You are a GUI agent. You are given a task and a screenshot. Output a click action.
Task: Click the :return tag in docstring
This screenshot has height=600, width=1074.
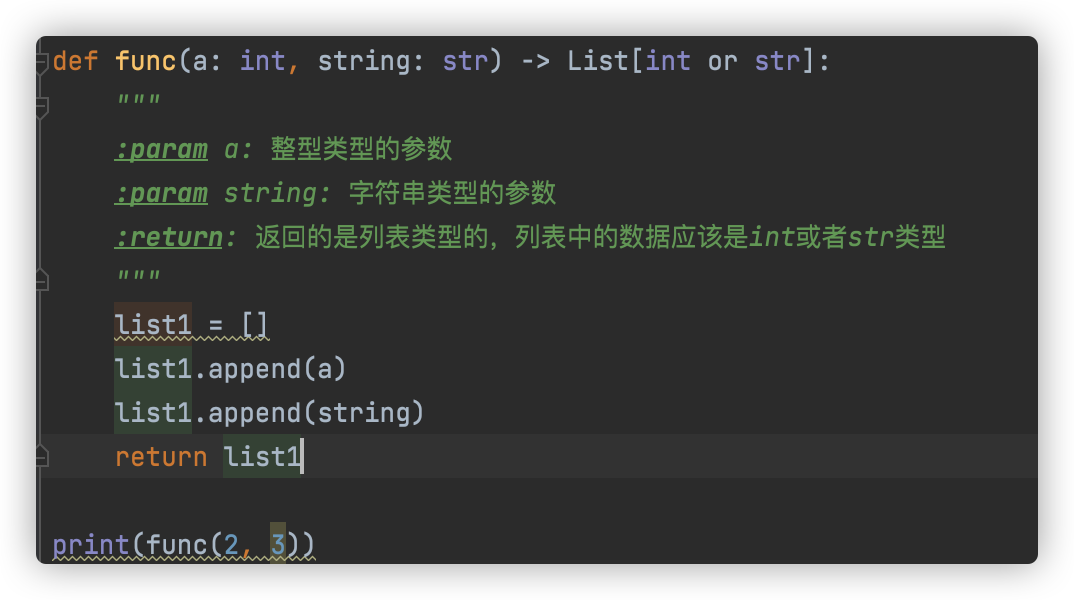(168, 237)
